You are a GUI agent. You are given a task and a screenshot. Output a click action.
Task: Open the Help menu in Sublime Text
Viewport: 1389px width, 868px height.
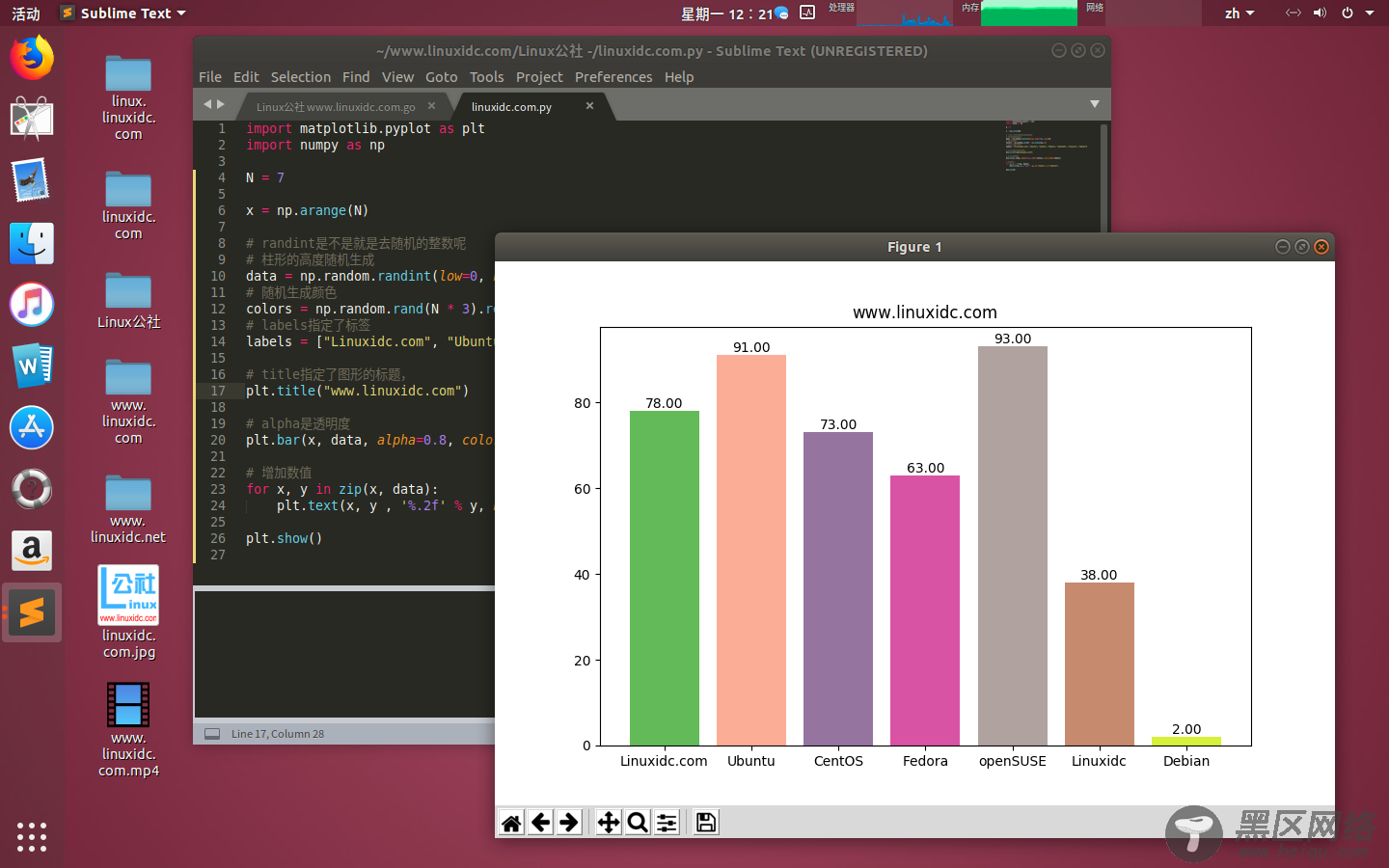click(679, 77)
